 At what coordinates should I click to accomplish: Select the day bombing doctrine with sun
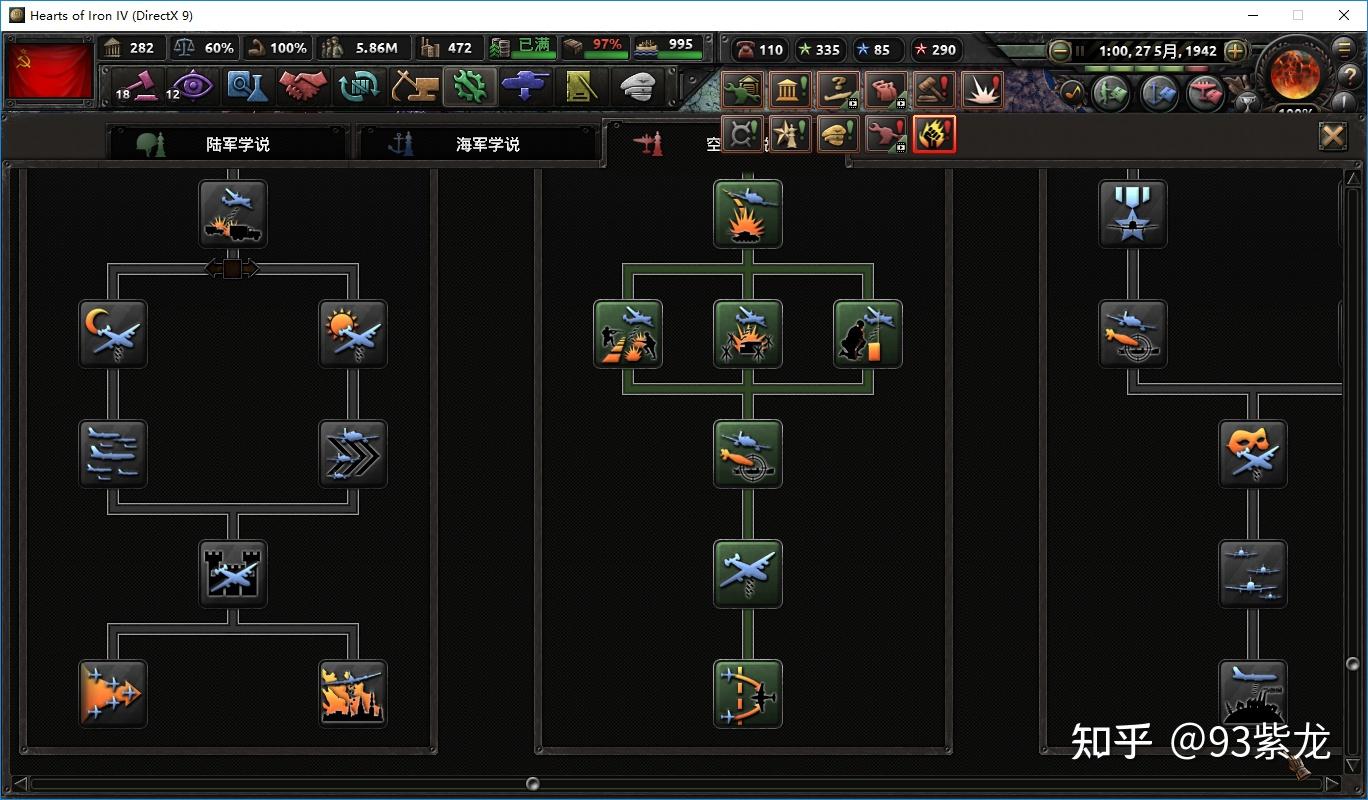coord(353,334)
